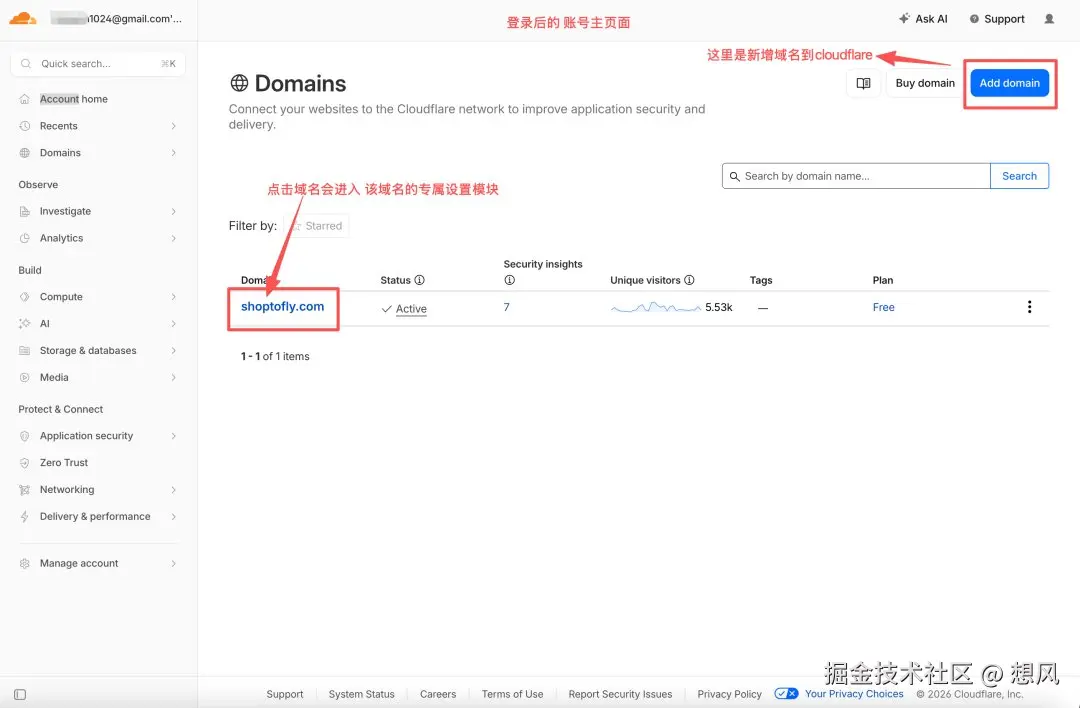Click the Delivery & performance bolt icon
The height and width of the screenshot is (708, 1080).
[25, 517]
